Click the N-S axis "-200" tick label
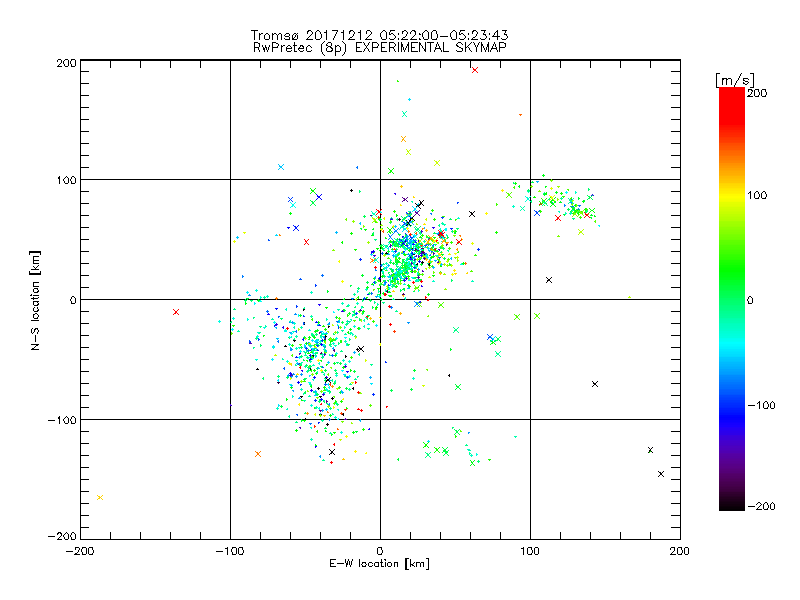 point(62,536)
